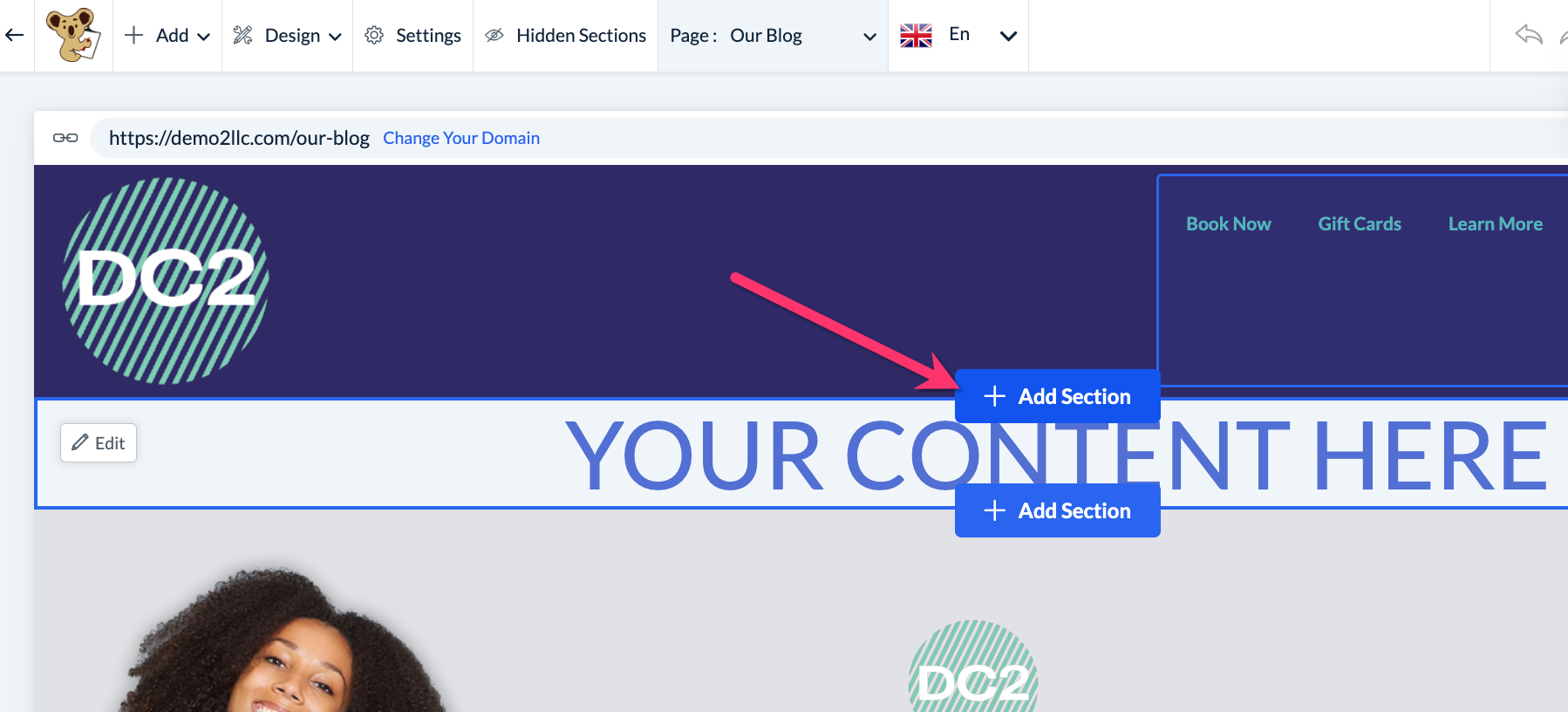Open the Learn More menu item
Image resolution: width=1568 pixels, height=712 pixels.
[x=1495, y=224]
